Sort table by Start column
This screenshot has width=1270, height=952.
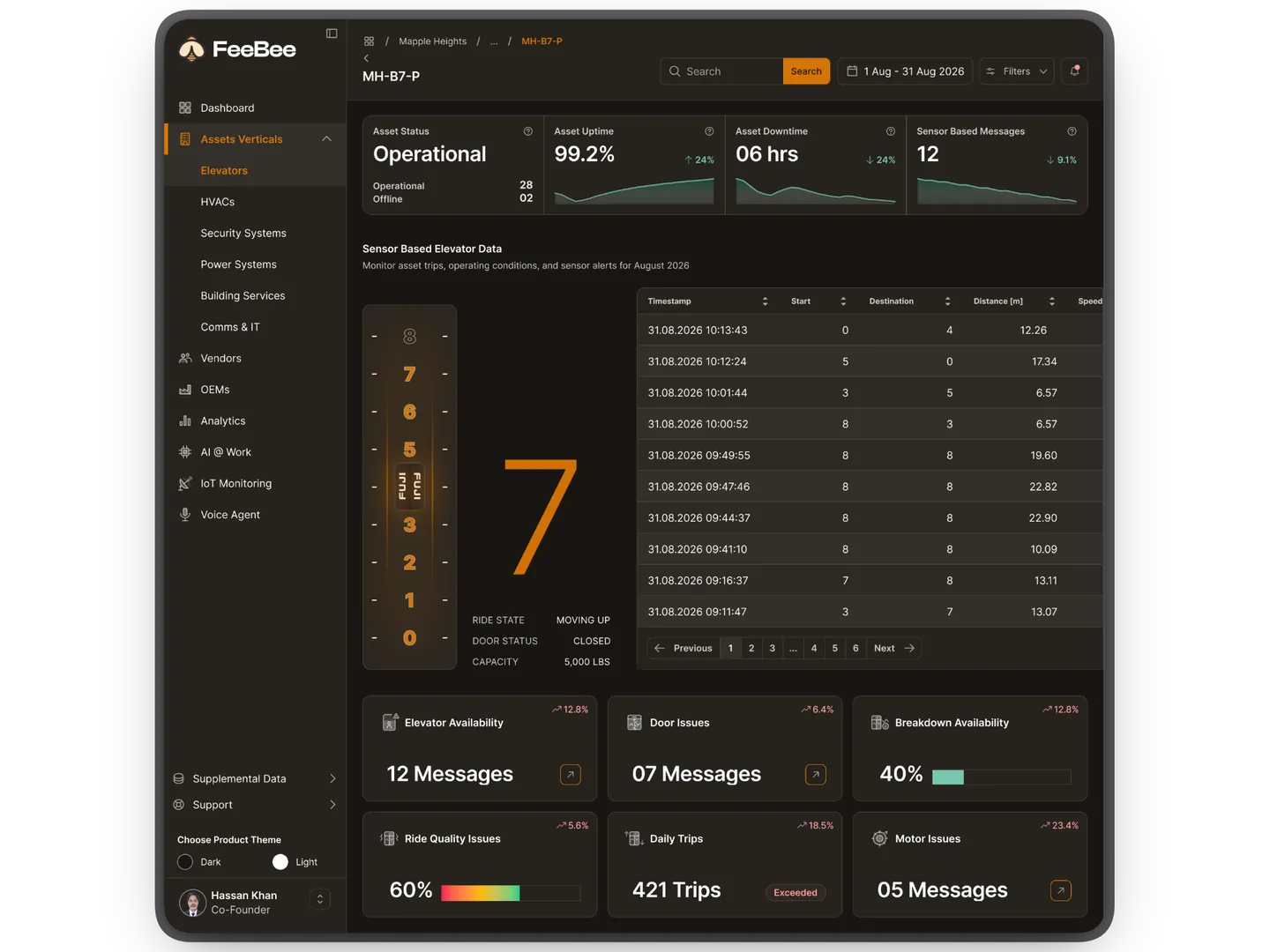click(843, 301)
